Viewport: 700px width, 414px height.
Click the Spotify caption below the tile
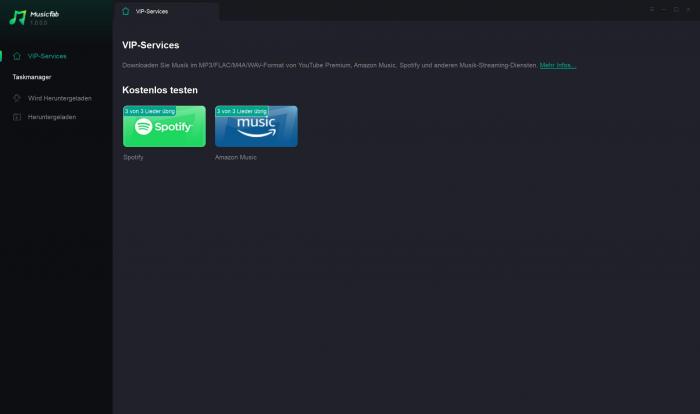coord(133,157)
